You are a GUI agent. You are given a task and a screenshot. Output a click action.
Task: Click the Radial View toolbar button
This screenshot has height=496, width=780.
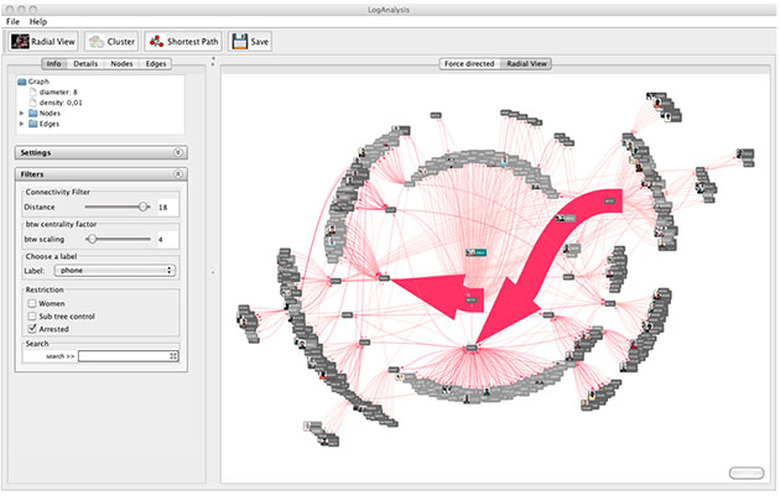[43, 42]
